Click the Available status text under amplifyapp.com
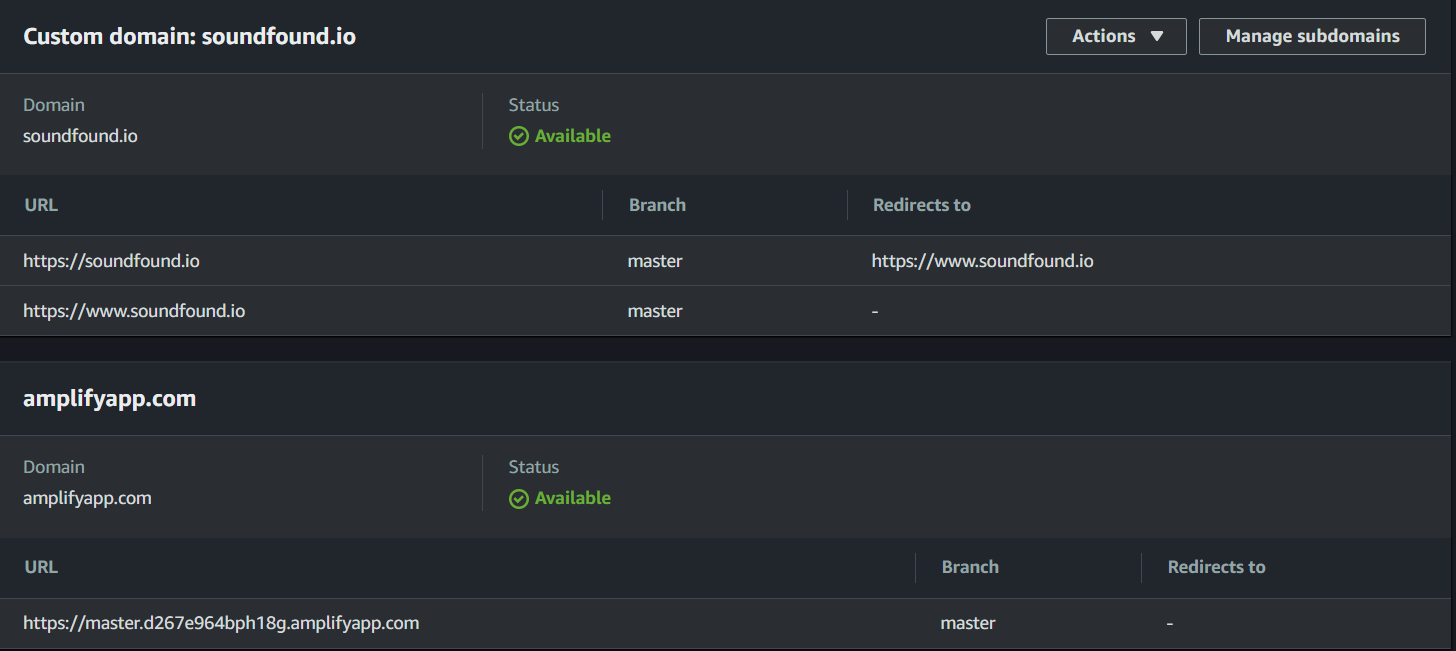Viewport: 1456px width, 651px height. click(573, 498)
